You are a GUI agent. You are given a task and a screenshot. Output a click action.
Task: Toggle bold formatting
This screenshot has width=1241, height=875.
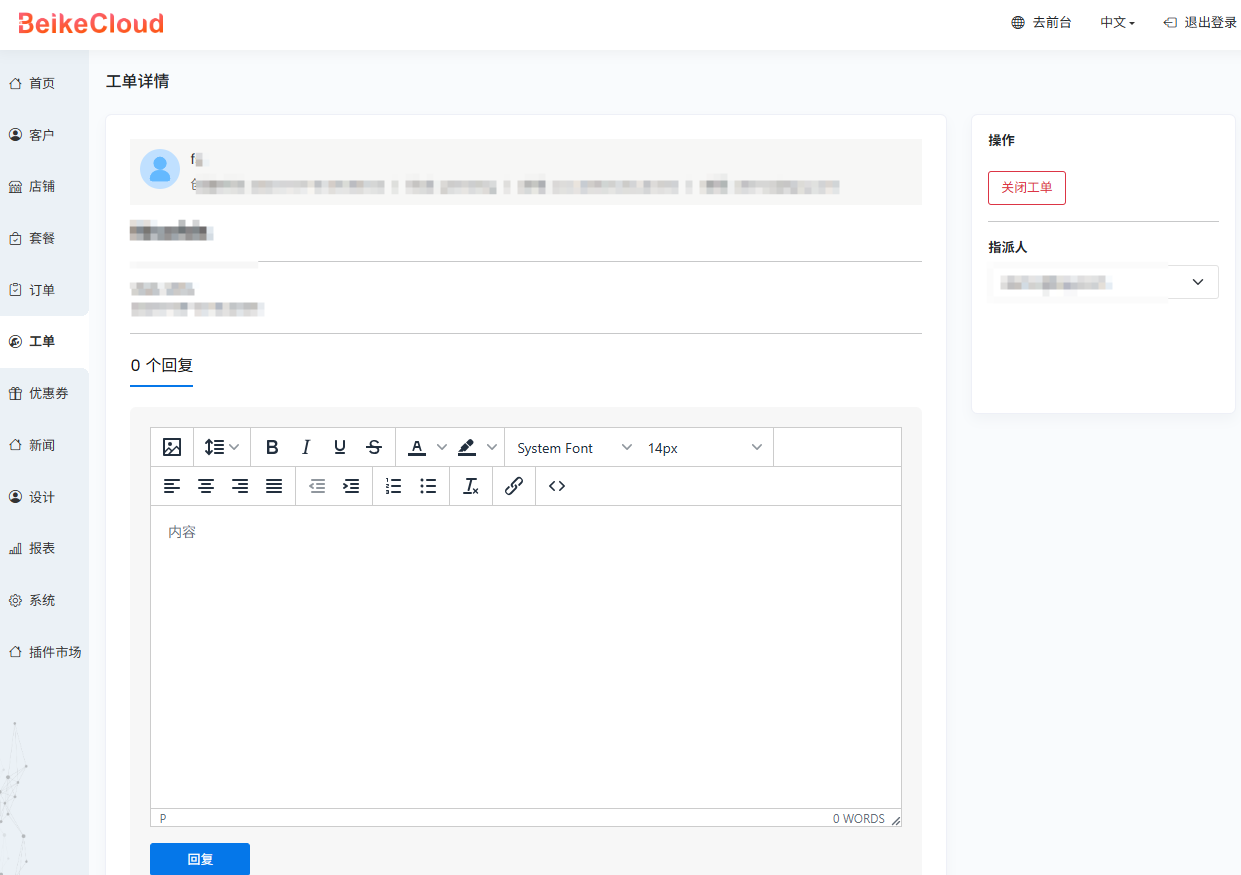click(272, 448)
